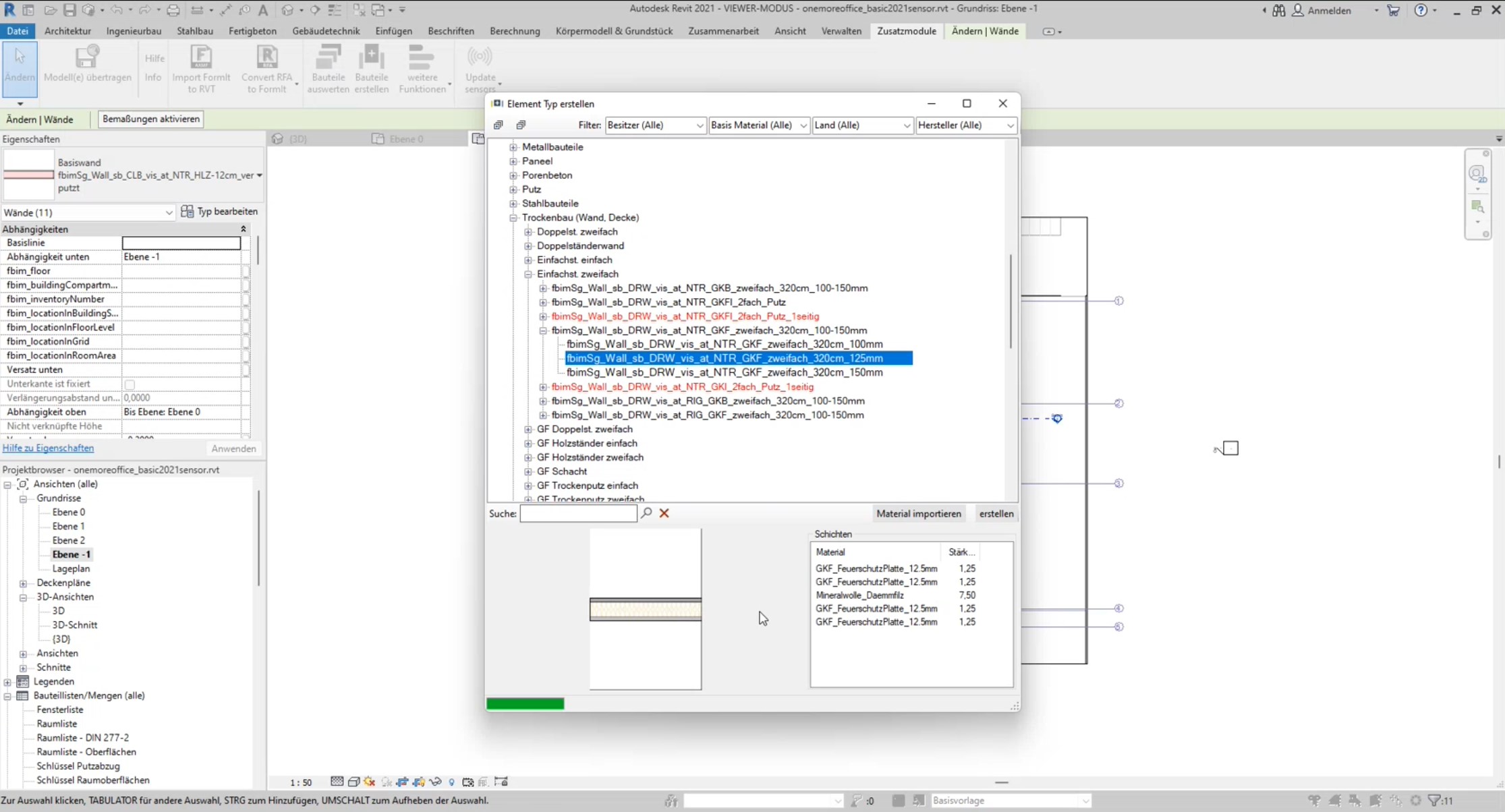Click the Undo arrow in quick access toolbar

(117, 10)
